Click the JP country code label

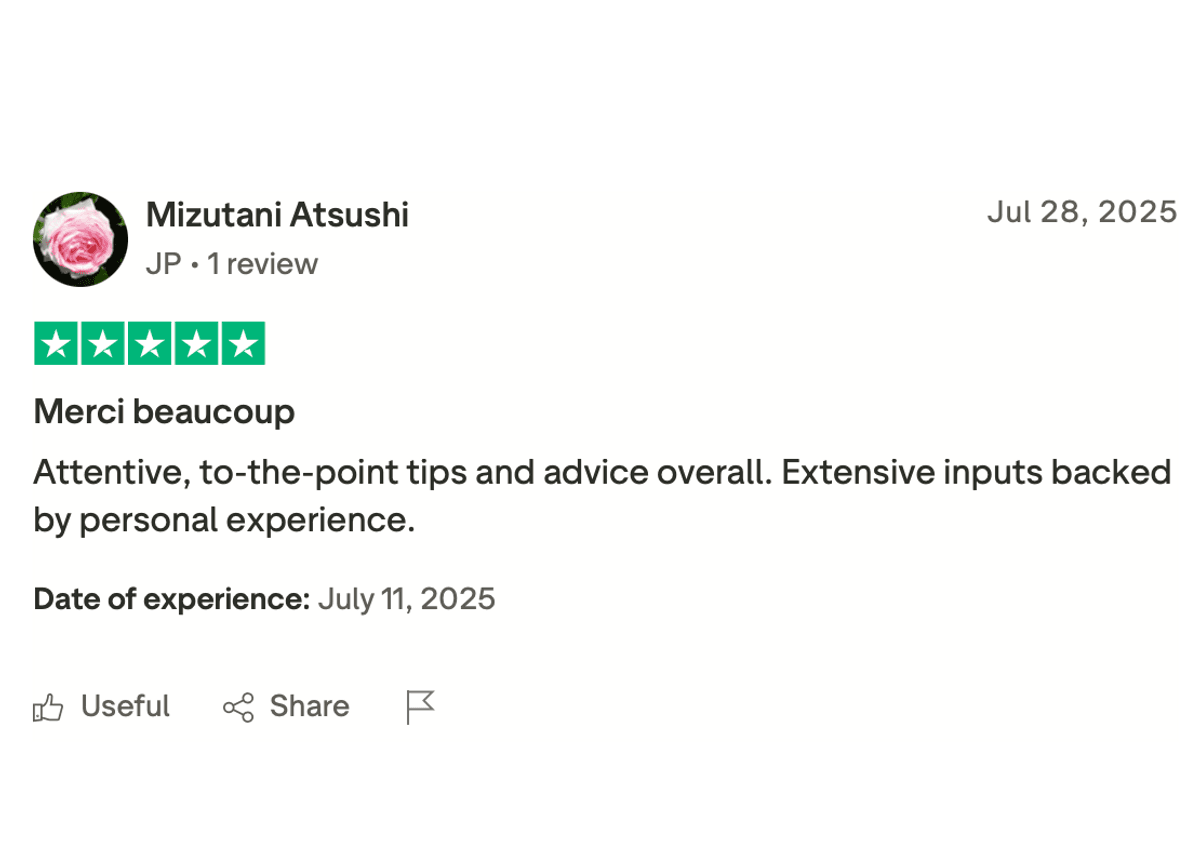click(163, 264)
